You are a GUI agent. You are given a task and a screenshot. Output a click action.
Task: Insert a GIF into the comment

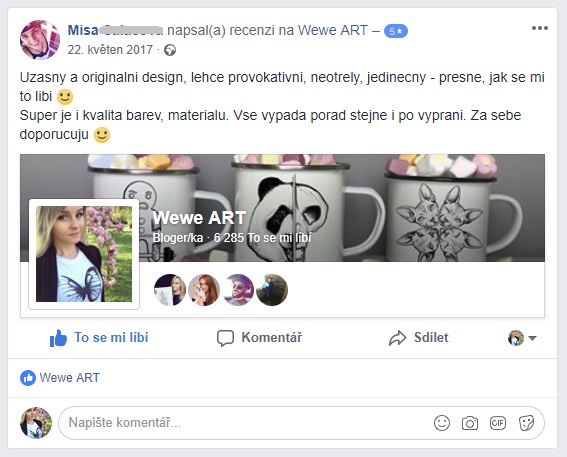pyautogui.click(x=498, y=423)
